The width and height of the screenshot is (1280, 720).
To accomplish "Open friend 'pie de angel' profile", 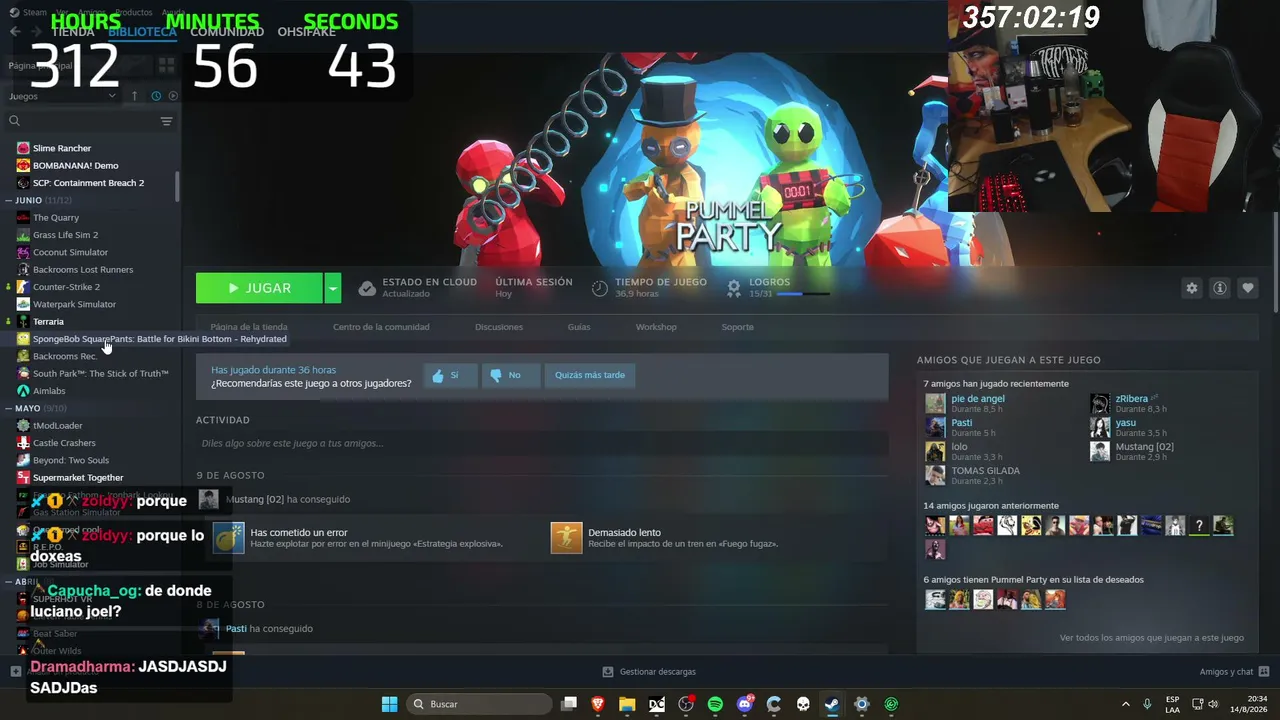I will pyautogui.click(x=977, y=399).
